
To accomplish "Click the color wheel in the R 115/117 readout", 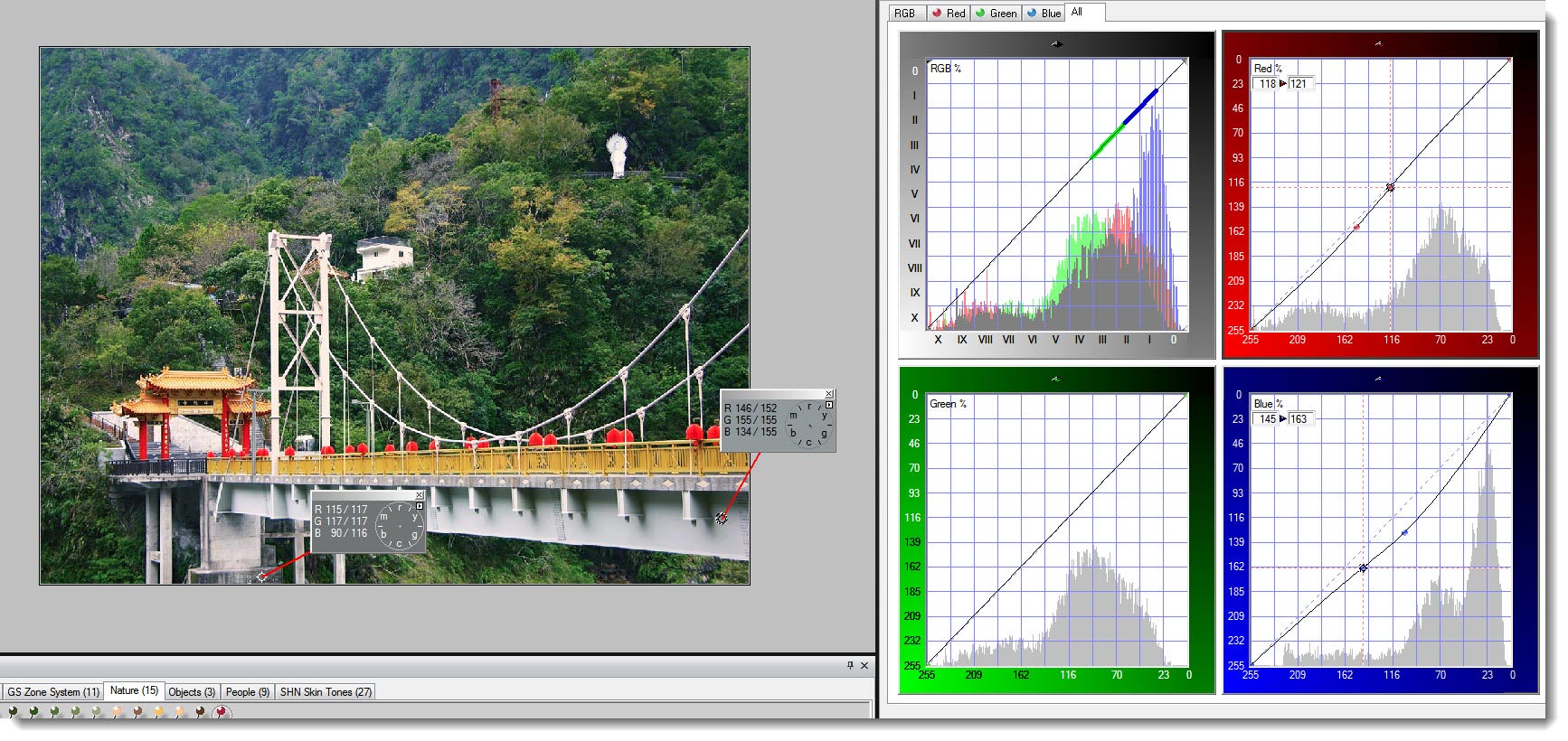I will point(400,526).
